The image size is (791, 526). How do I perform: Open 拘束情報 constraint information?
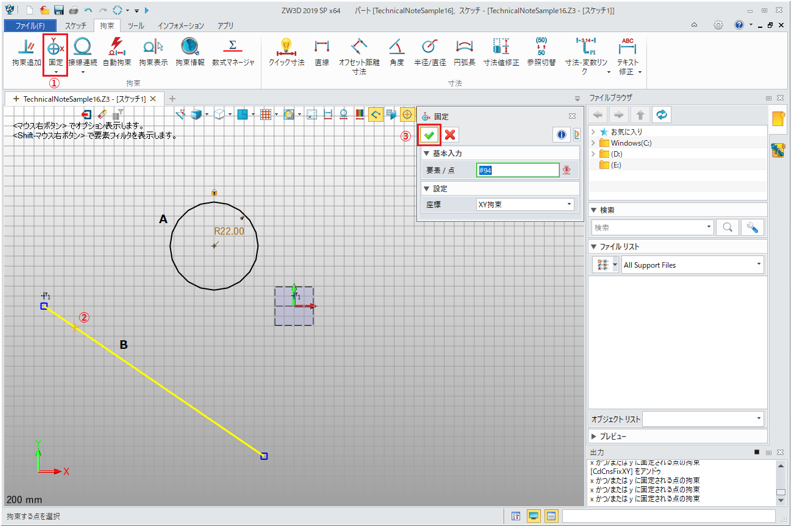190,52
